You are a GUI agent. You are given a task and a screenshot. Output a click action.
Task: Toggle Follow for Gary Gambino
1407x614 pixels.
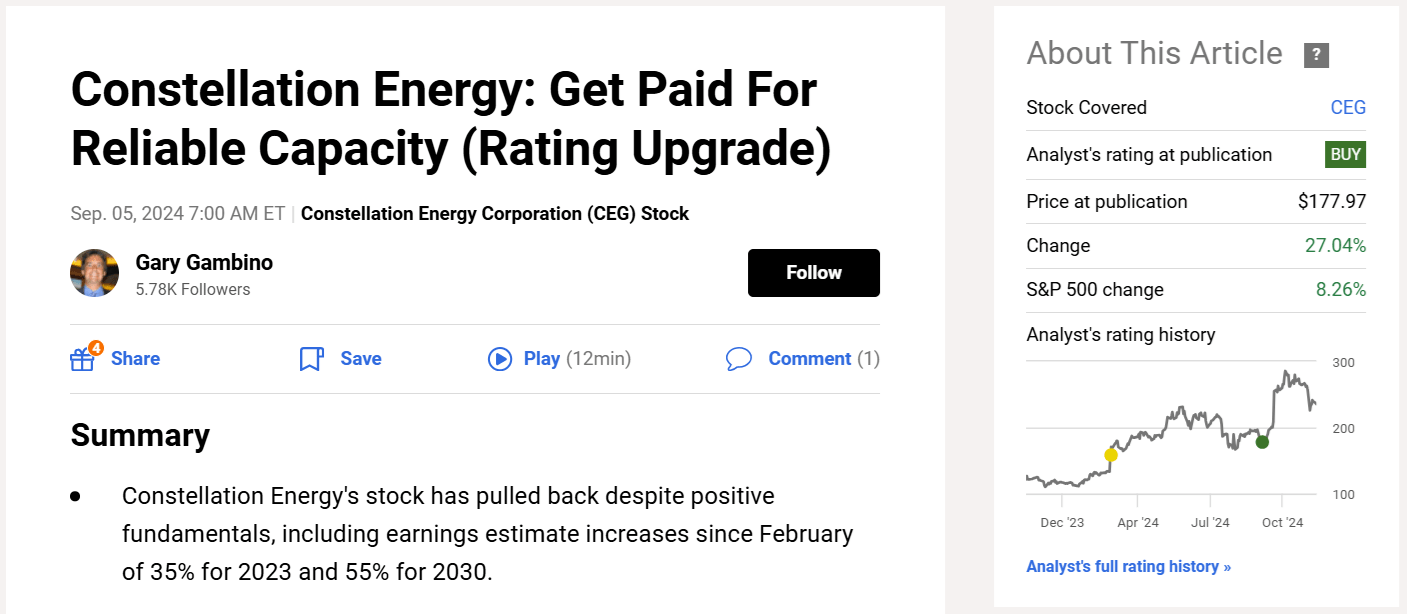tap(813, 272)
